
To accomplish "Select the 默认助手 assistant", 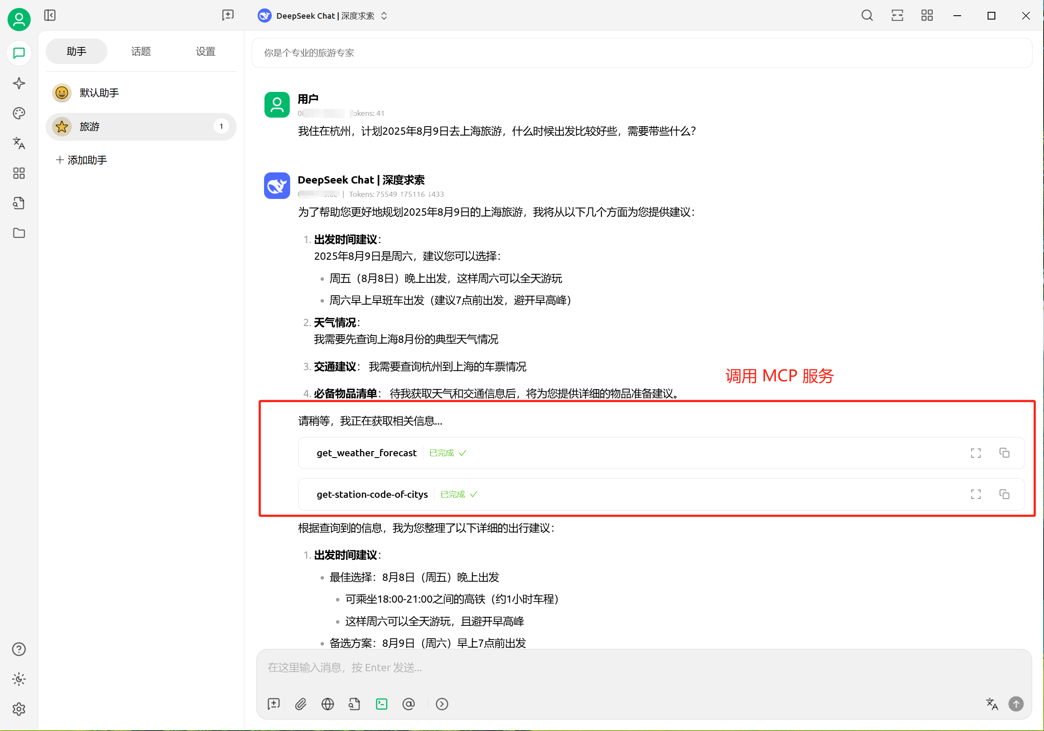I will click(141, 93).
